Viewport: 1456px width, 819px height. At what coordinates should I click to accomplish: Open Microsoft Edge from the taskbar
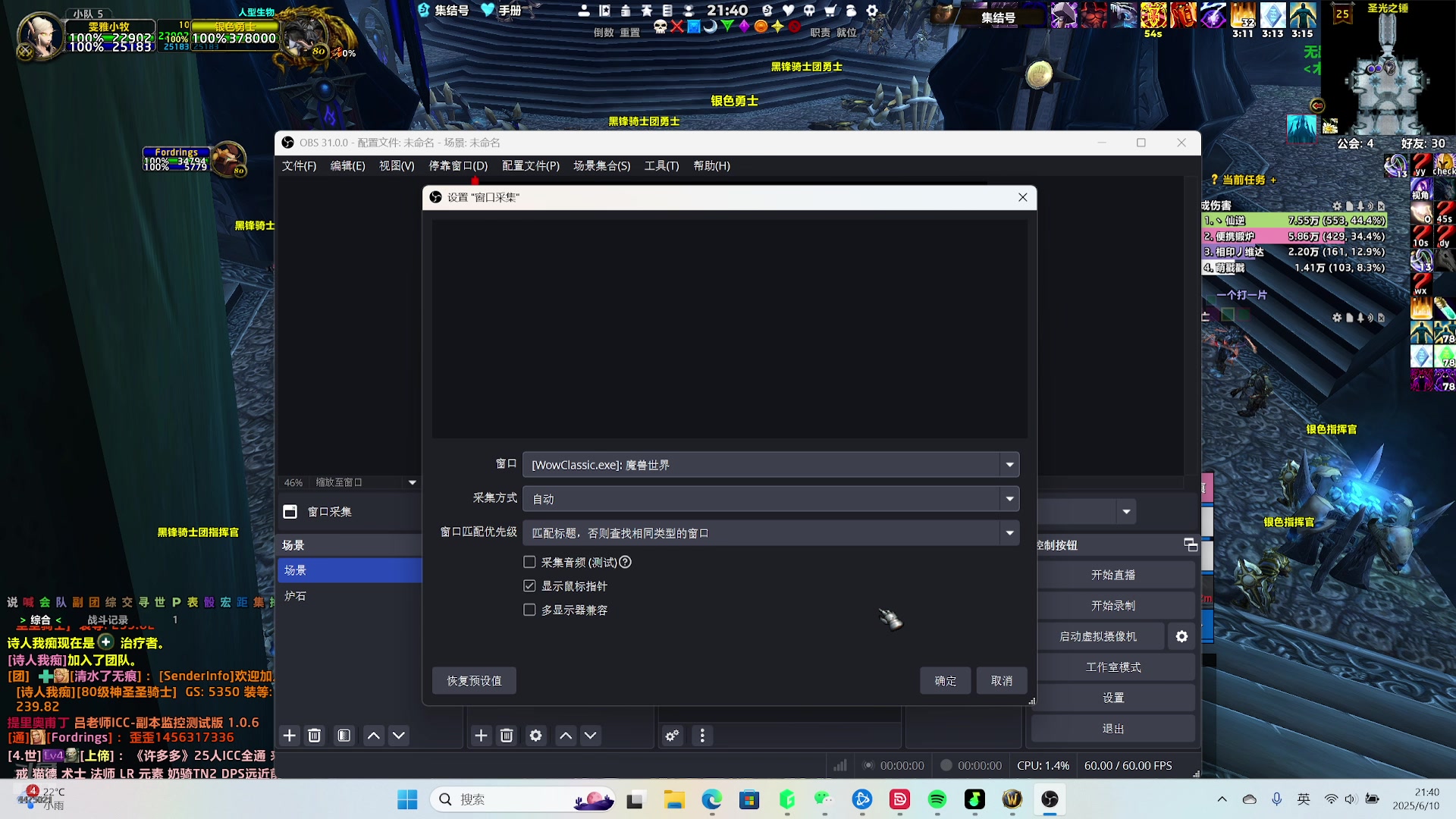pos(711,799)
